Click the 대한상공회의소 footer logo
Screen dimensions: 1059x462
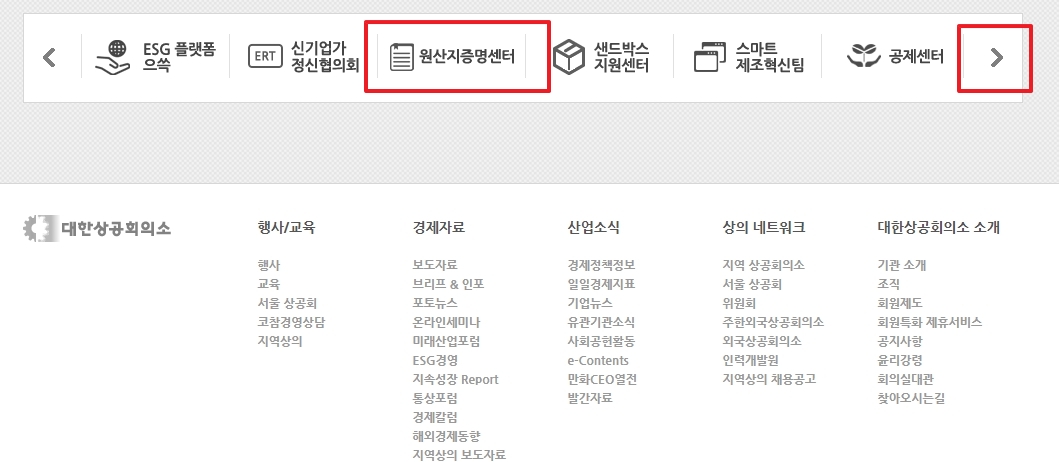point(97,228)
